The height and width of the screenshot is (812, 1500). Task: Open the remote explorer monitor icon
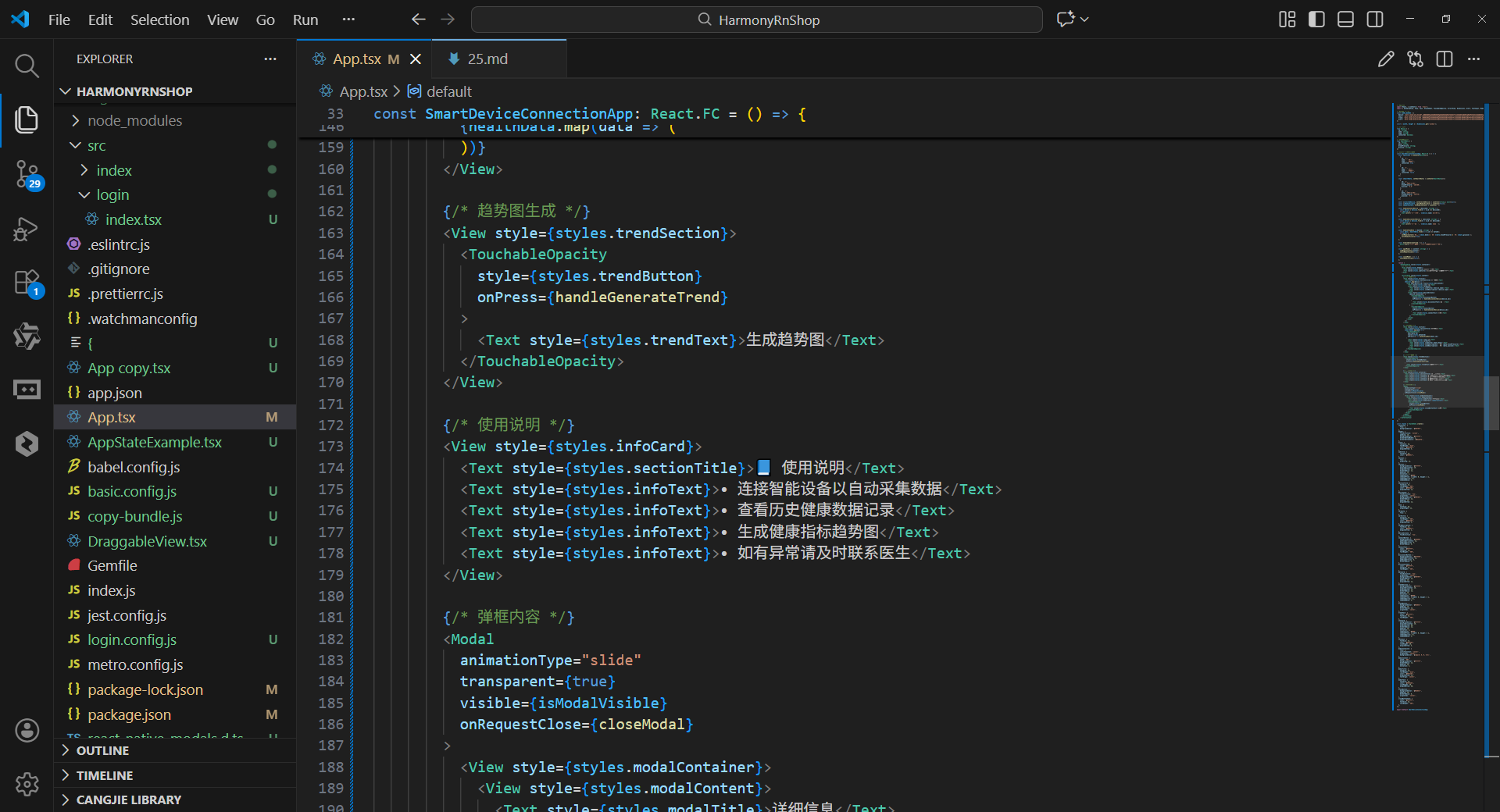(x=27, y=390)
